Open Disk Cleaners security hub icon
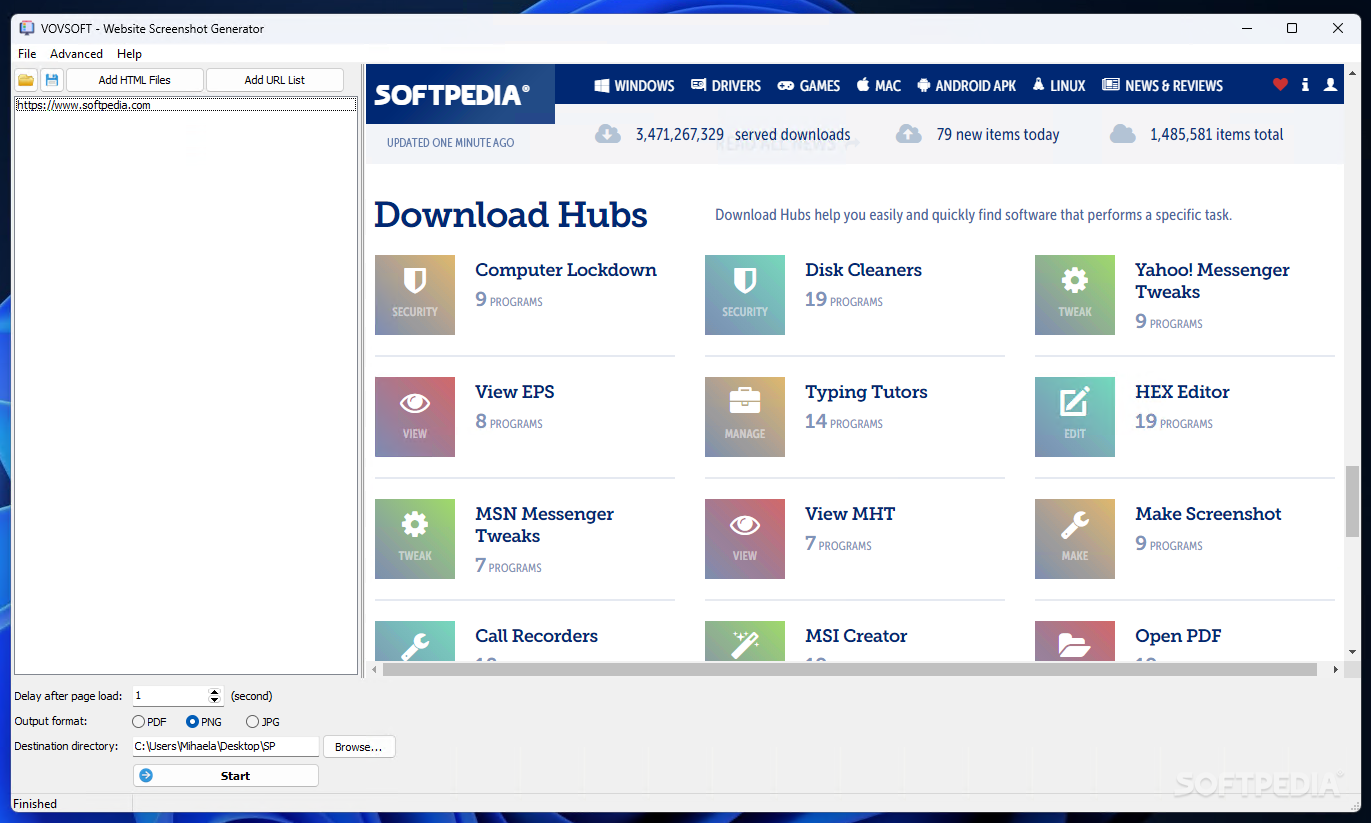The image size is (1371, 823). [x=745, y=295]
